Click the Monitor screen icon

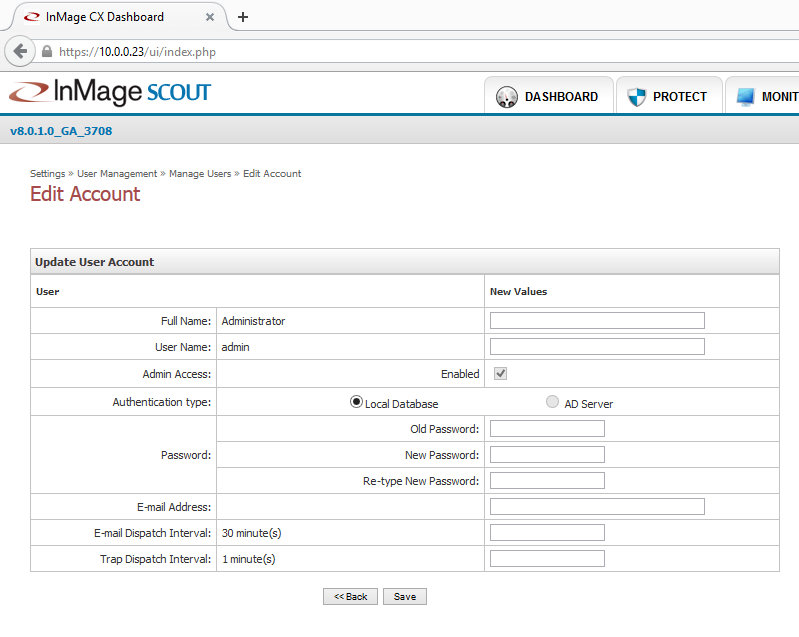(x=746, y=97)
